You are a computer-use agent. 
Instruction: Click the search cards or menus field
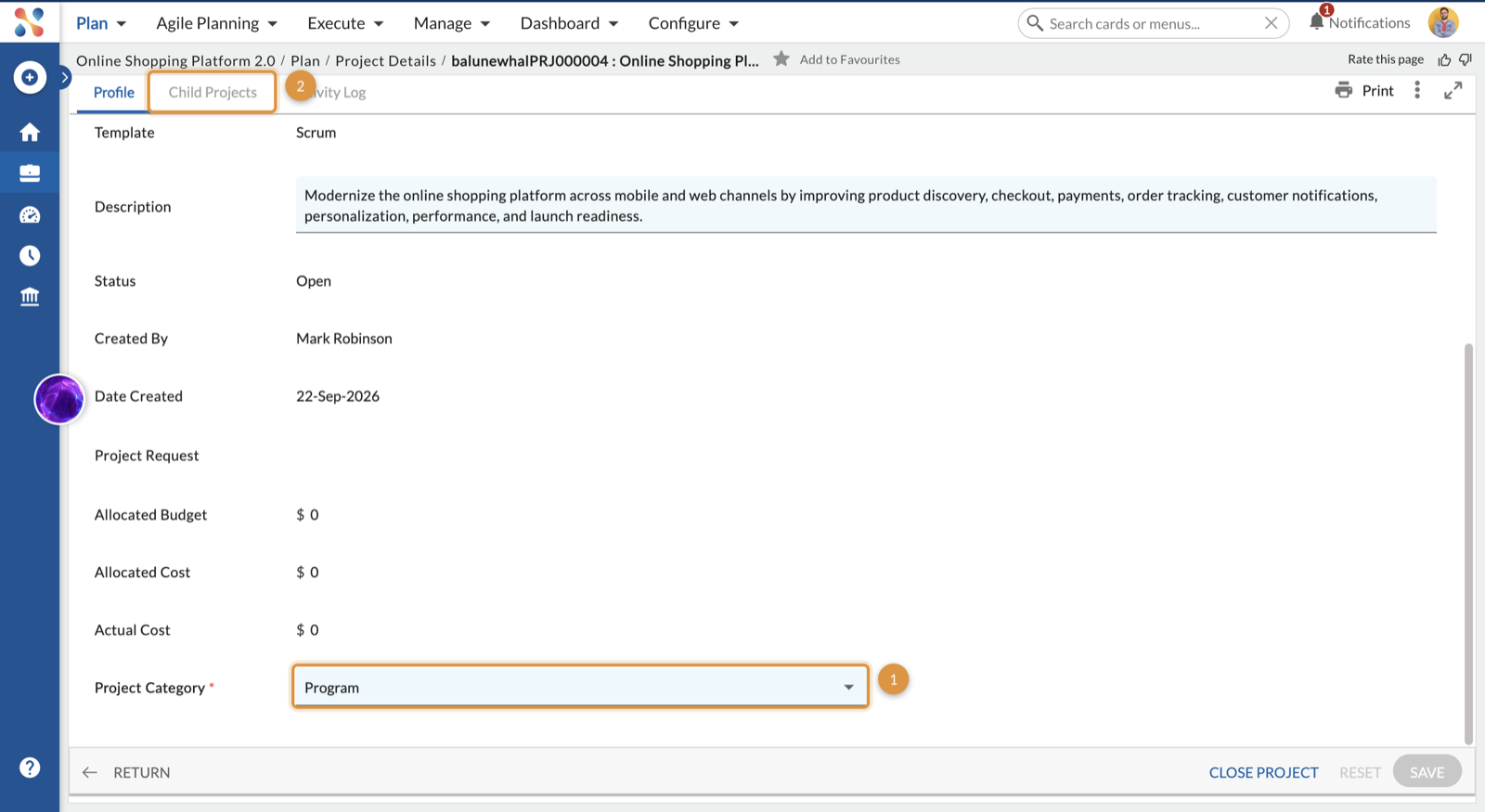click(1154, 23)
